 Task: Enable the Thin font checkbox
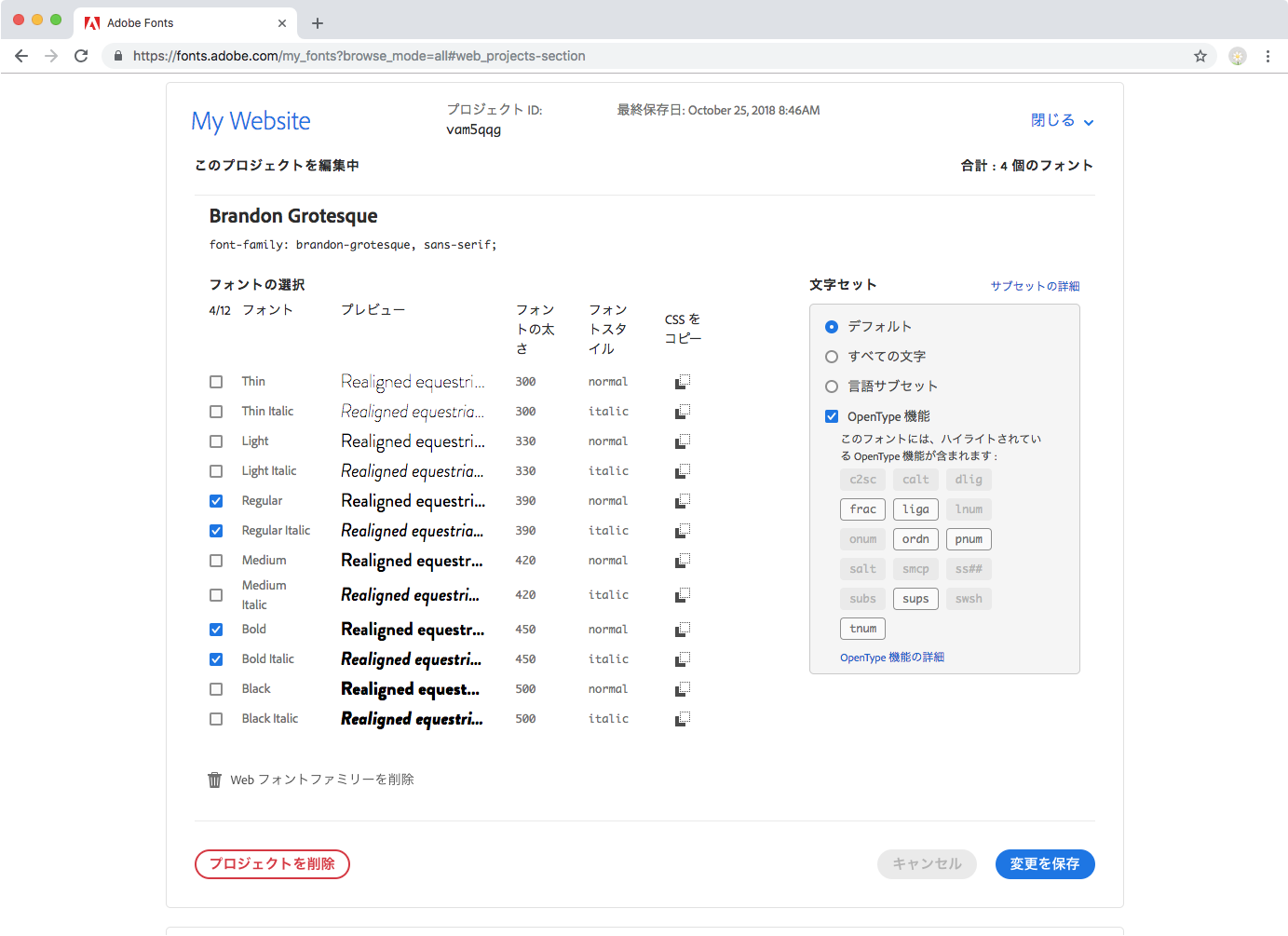click(x=216, y=382)
